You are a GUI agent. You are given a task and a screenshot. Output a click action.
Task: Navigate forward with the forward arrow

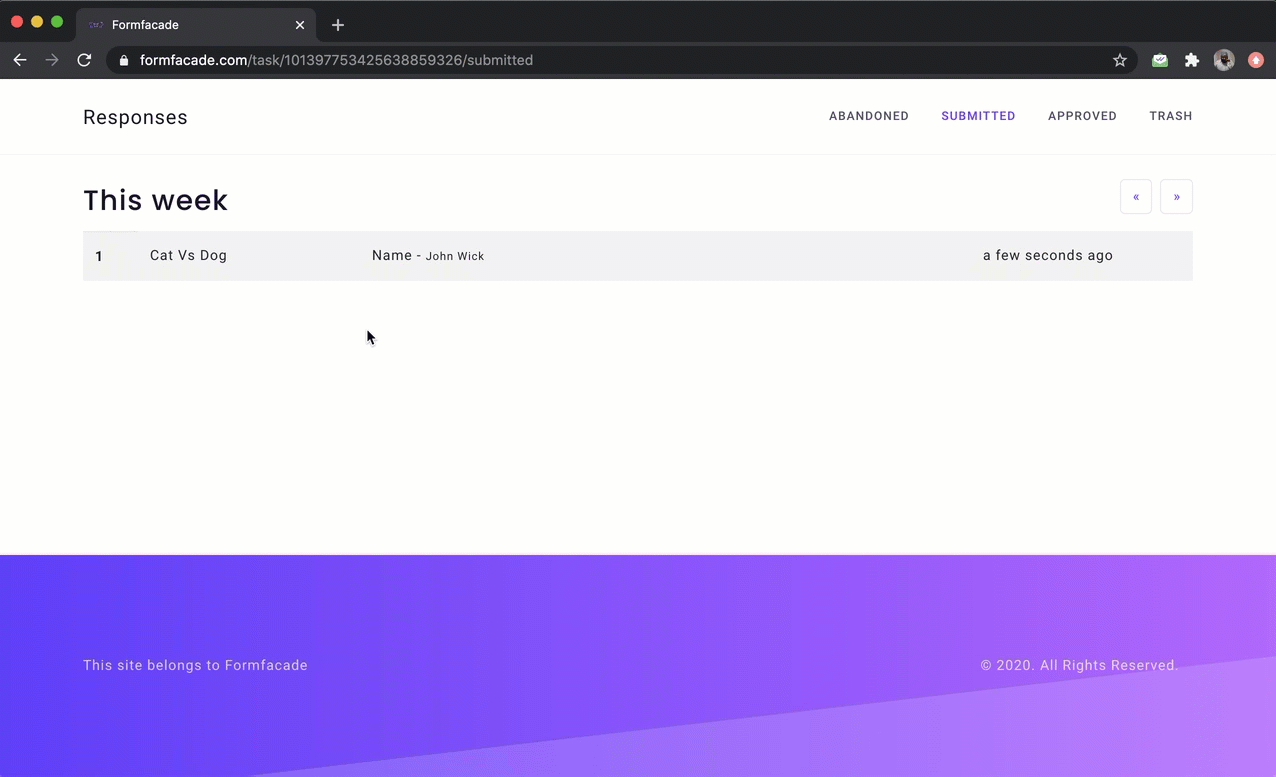pyautogui.click(x=52, y=60)
